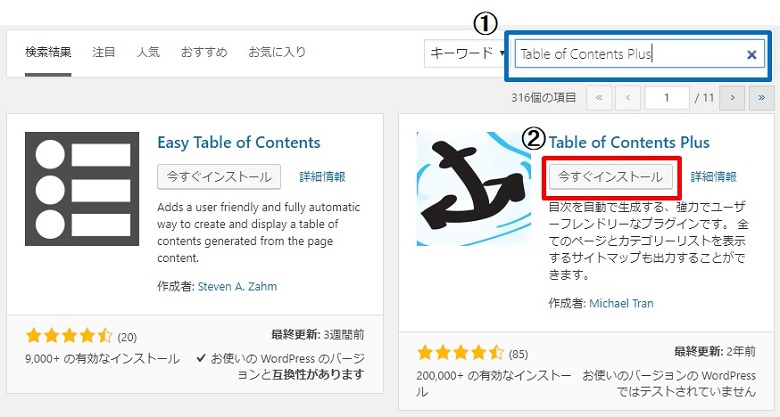The image size is (780, 417).
Task: Go to the first results page
Action: click(x=599, y=98)
